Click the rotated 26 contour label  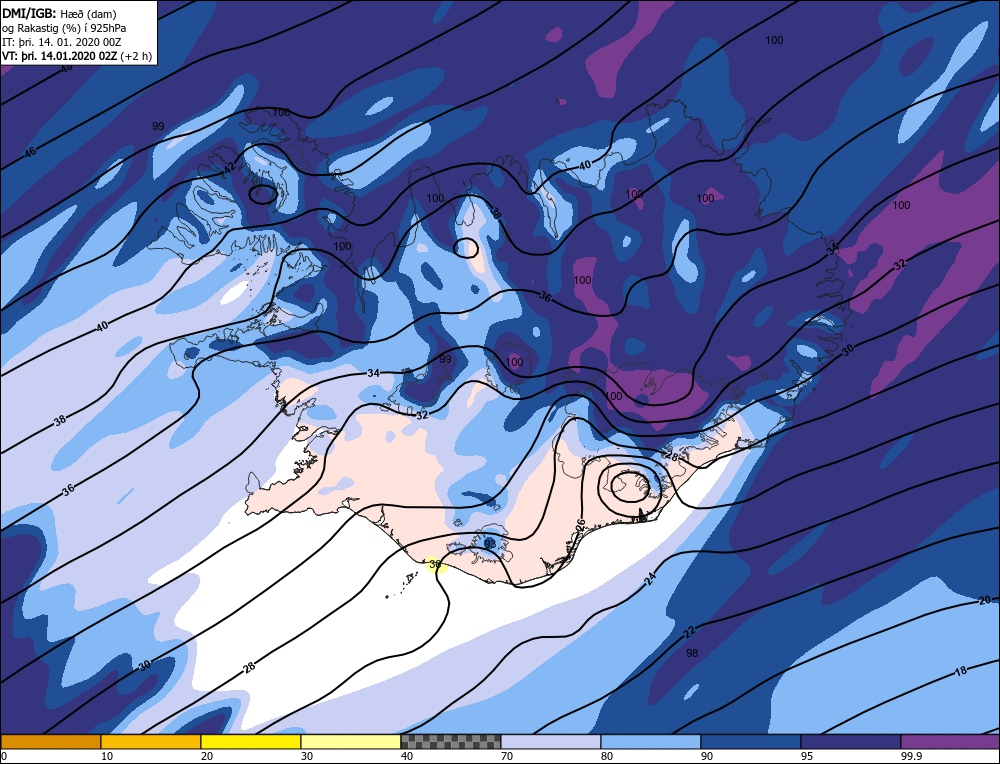coord(580,525)
